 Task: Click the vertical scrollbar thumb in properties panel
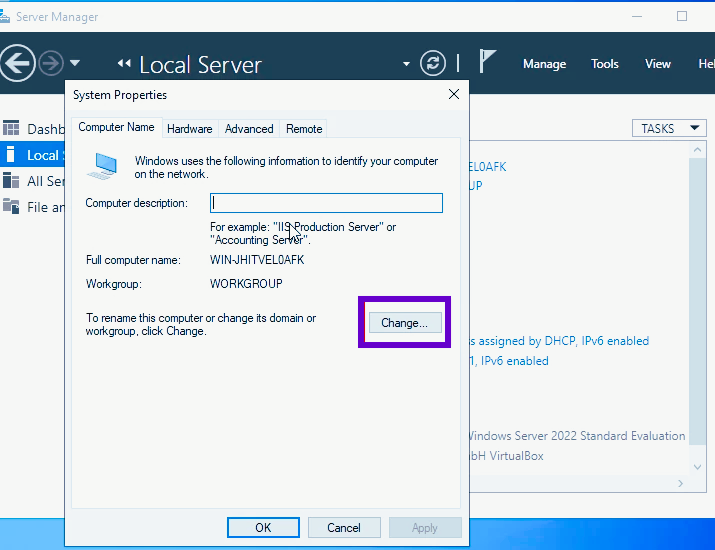[697, 301]
